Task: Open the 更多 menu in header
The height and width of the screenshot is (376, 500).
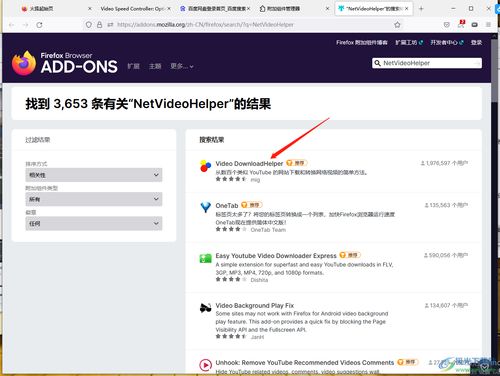Action: coord(182,66)
